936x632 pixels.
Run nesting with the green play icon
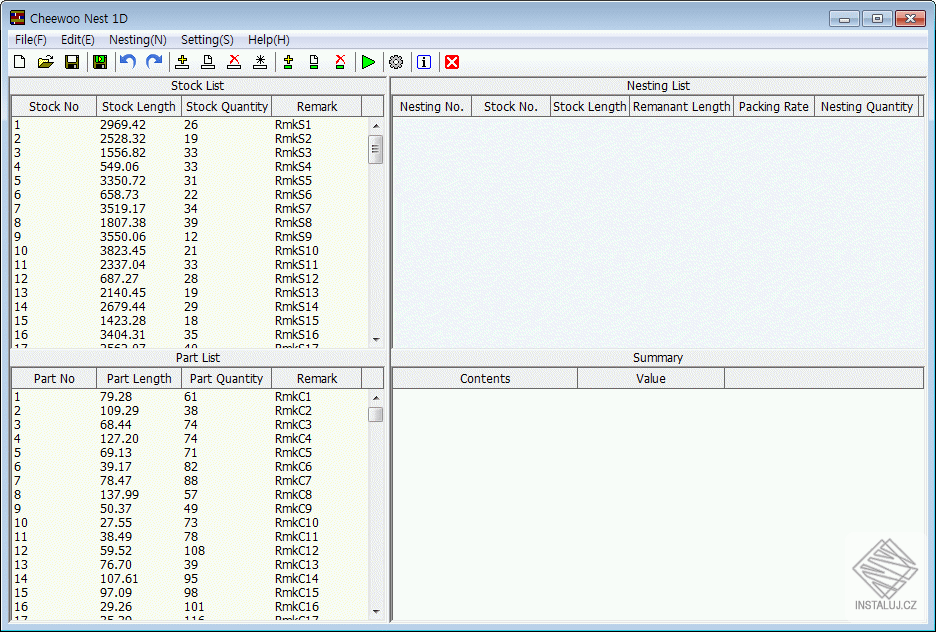(x=369, y=62)
